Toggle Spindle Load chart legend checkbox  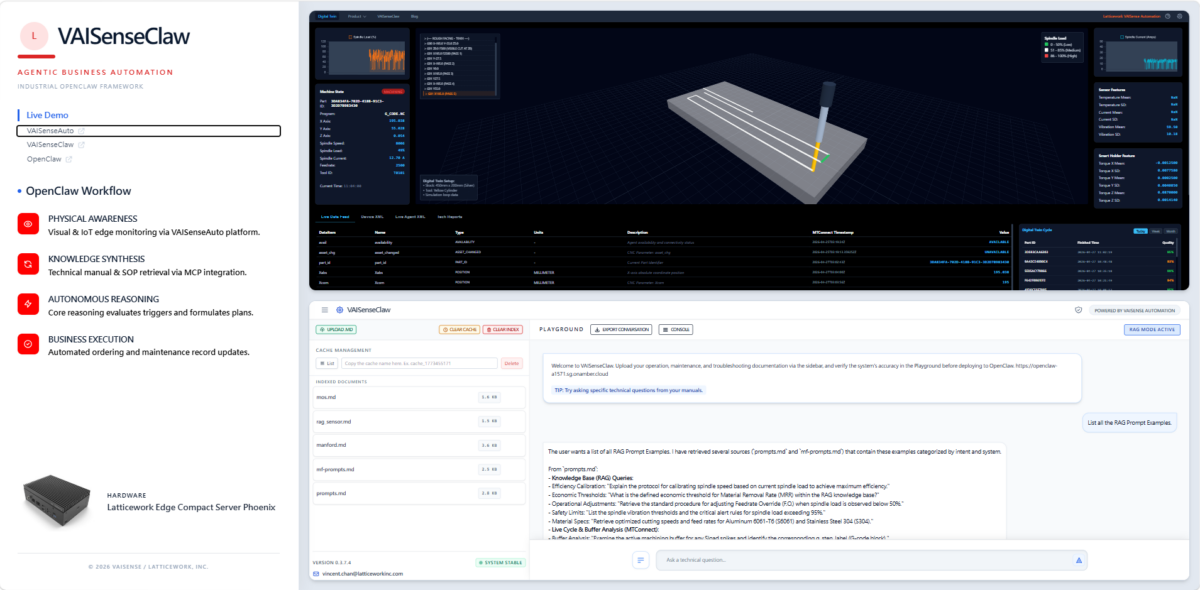point(350,36)
